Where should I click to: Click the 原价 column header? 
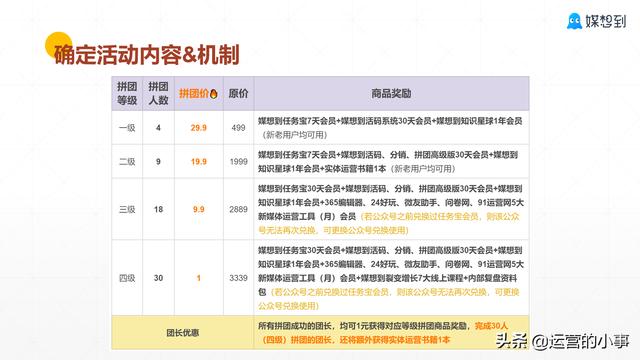click(x=238, y=93)
